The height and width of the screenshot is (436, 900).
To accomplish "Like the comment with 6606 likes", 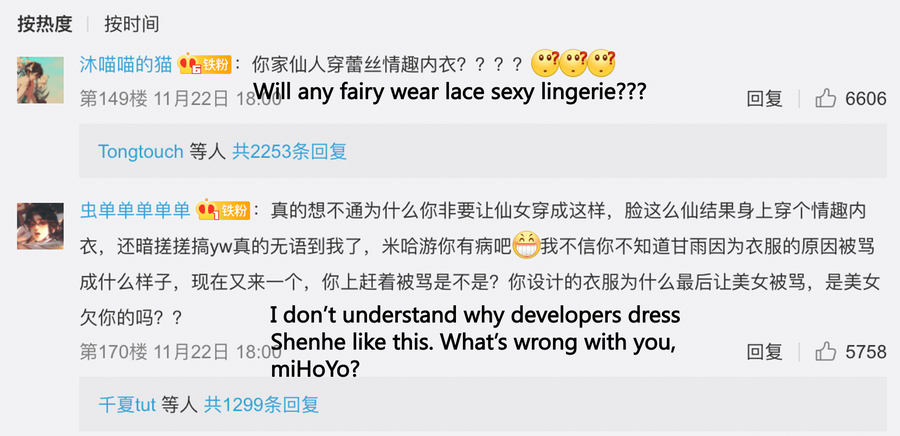I will pos(826,98).
